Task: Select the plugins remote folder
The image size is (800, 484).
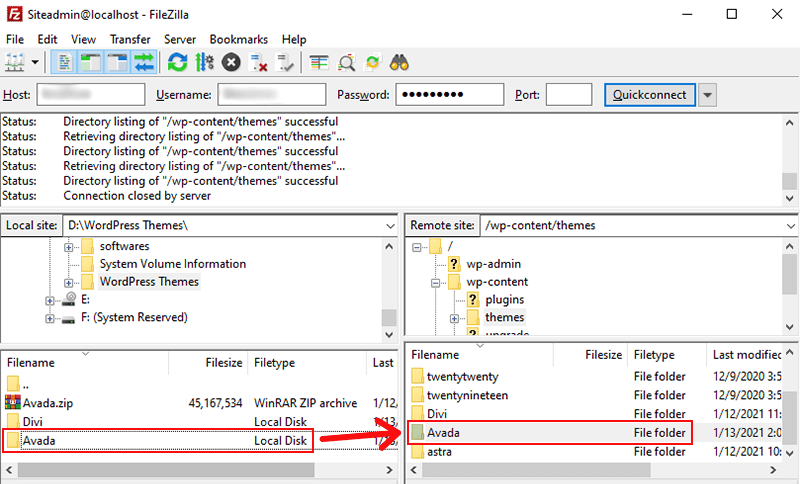Action: click(505, 299)
